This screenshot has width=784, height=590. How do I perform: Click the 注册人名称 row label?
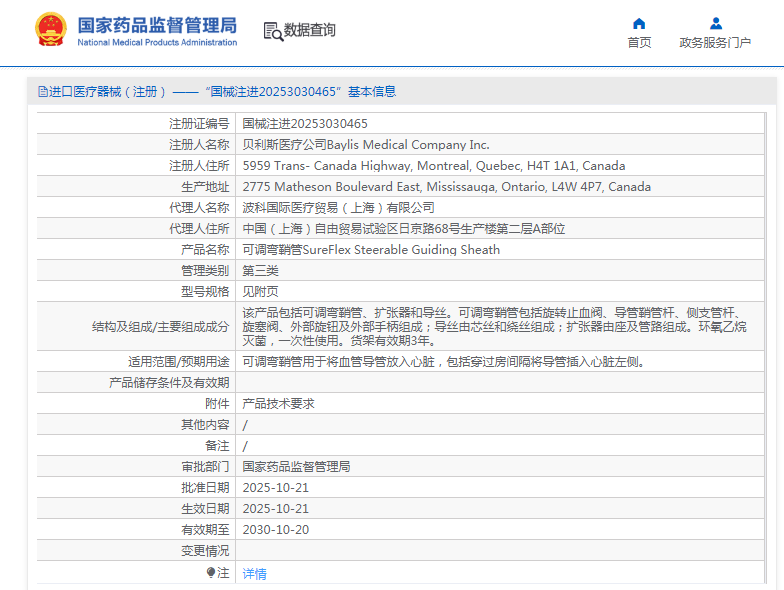[x=199, y=144]
